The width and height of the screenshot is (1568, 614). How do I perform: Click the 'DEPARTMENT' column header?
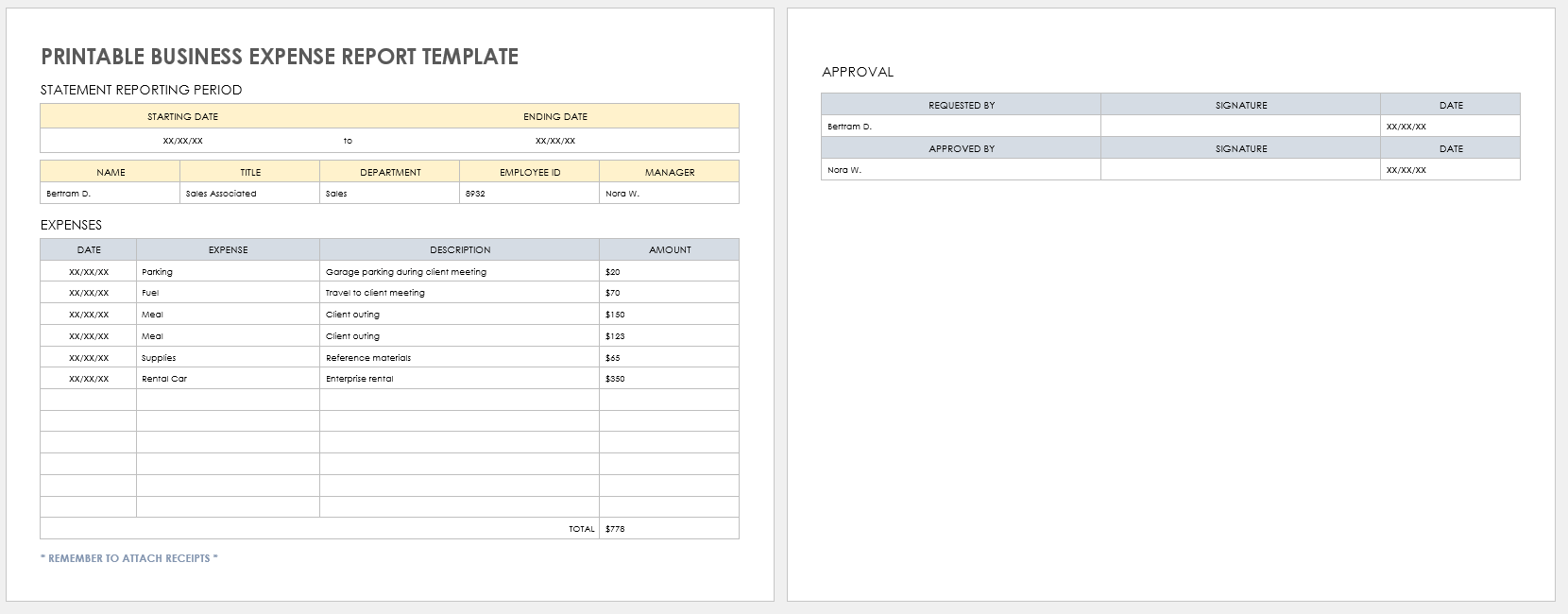390,172
